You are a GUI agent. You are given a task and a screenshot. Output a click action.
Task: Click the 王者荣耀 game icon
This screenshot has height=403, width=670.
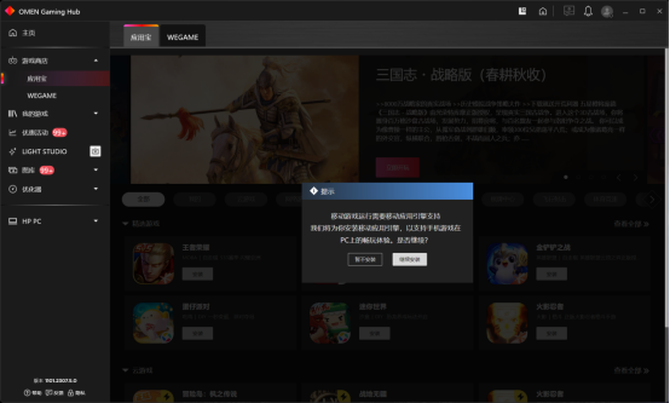(153, 264)
